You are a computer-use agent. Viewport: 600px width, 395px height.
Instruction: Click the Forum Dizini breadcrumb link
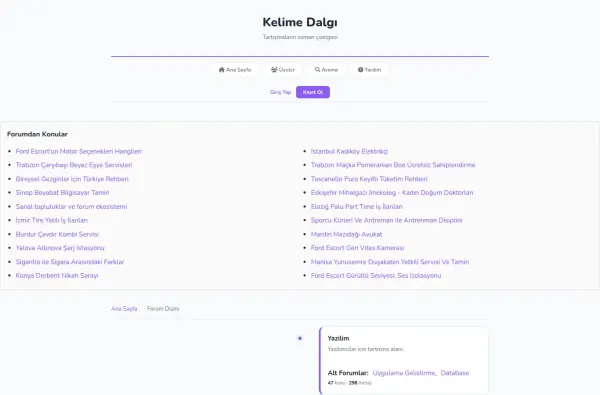point(163,308)
